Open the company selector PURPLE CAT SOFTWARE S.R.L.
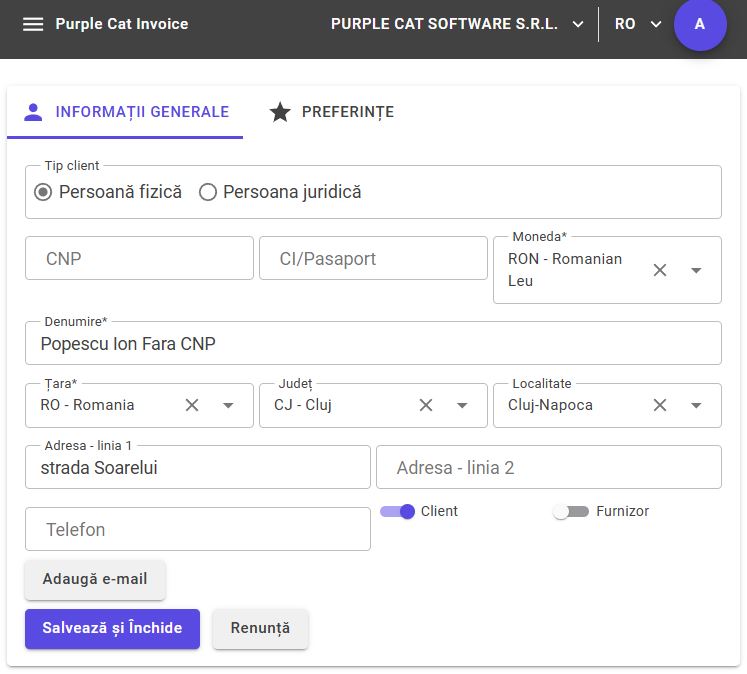The width and height of the screenshot is (747, 674). [457, 24]
